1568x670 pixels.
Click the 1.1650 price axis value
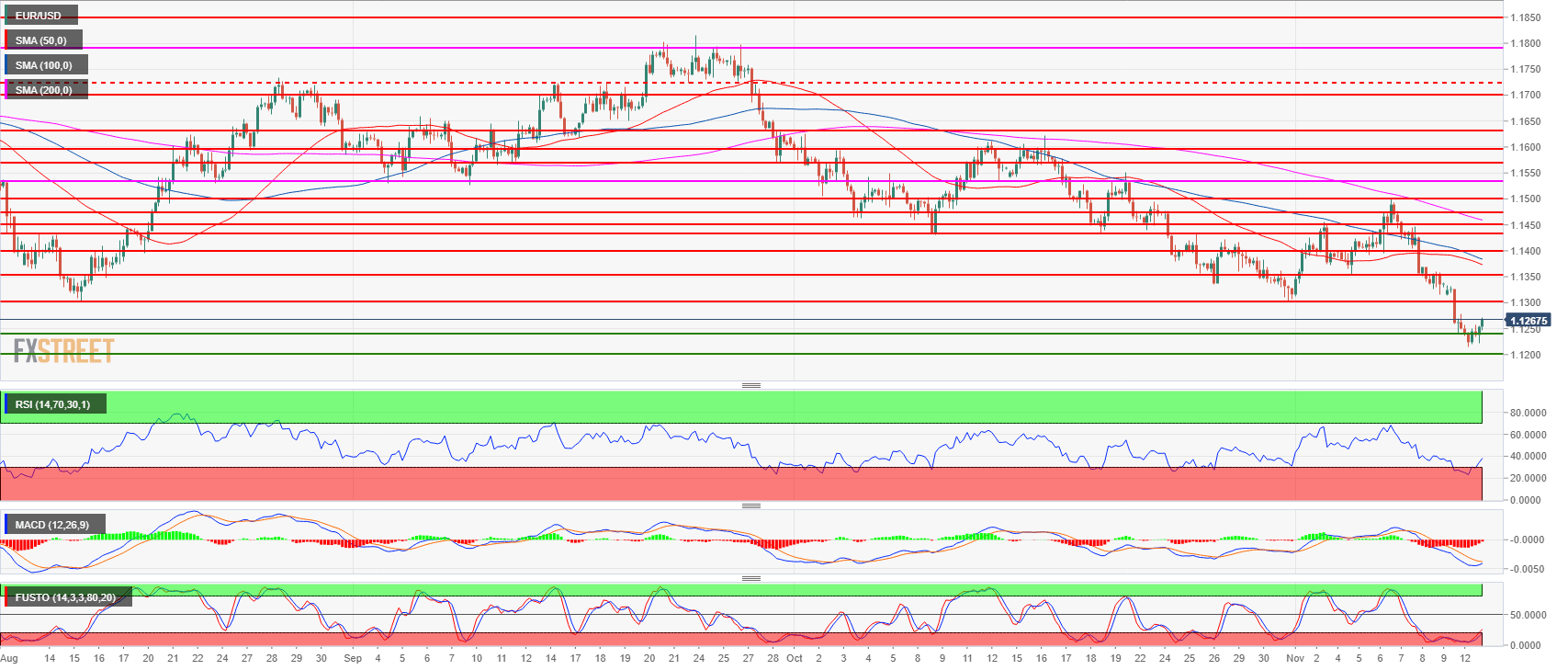click(1526, 121)
